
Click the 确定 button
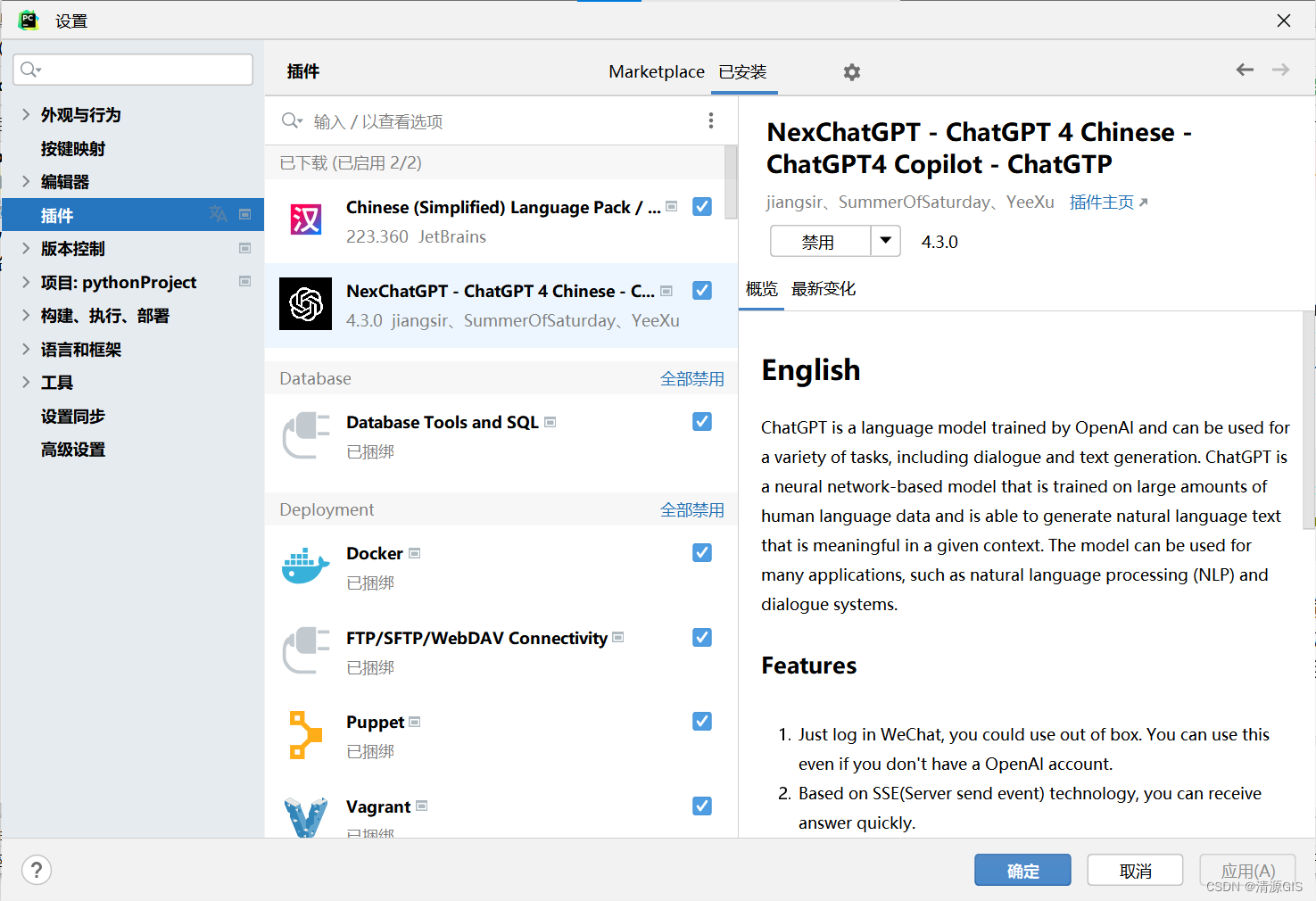(1022, 870)
